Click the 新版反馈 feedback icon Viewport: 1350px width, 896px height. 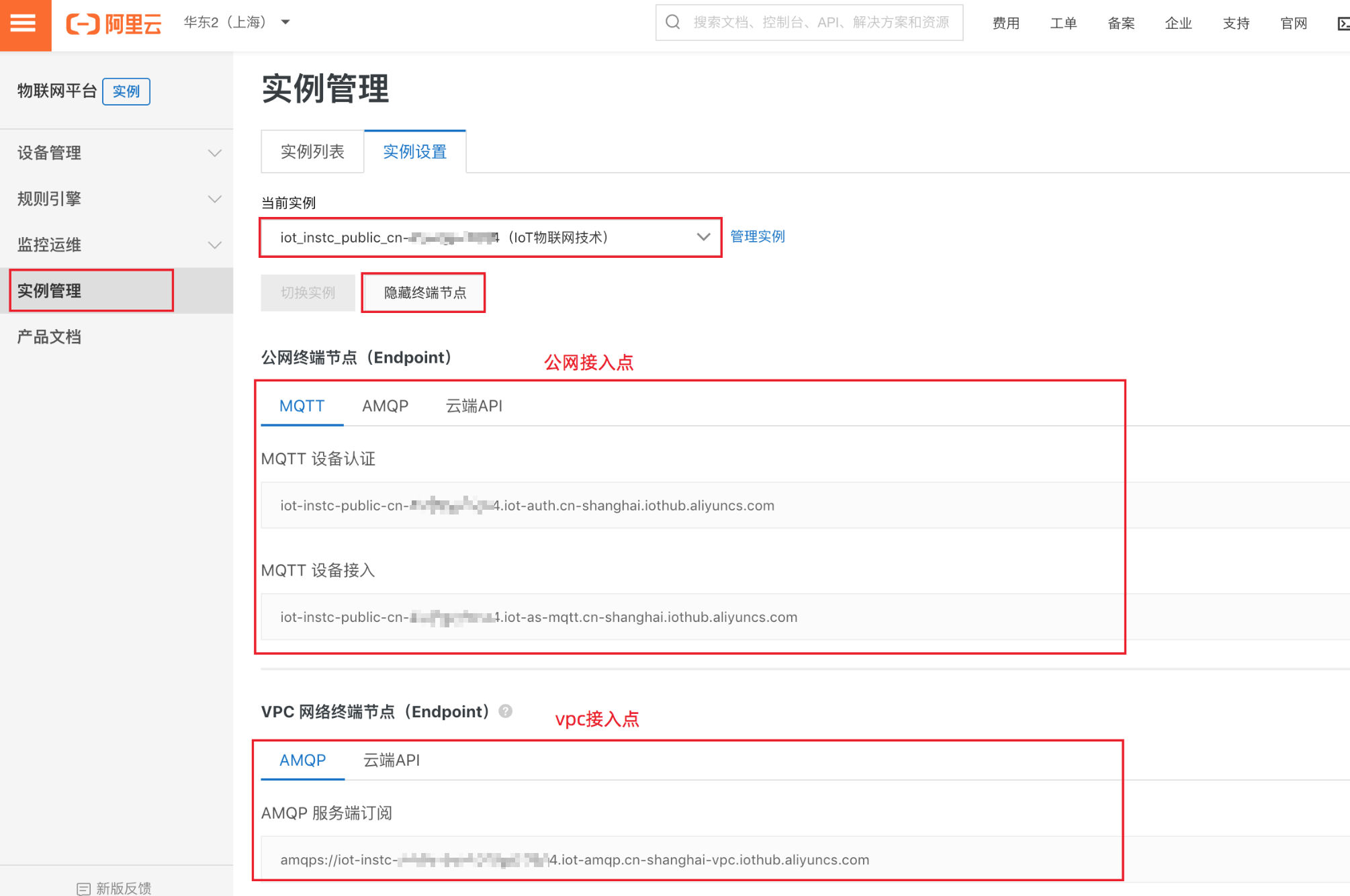83,888
